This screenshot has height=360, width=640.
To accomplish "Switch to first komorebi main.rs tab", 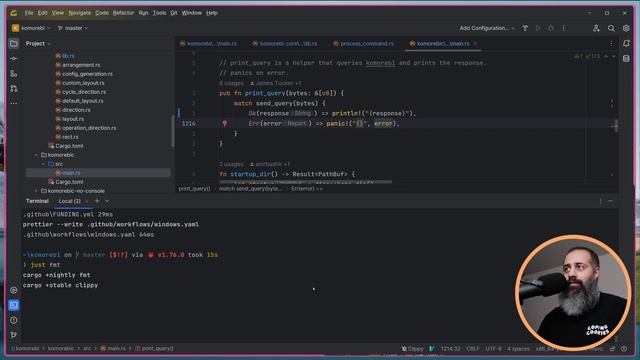I will coord(209,43).
